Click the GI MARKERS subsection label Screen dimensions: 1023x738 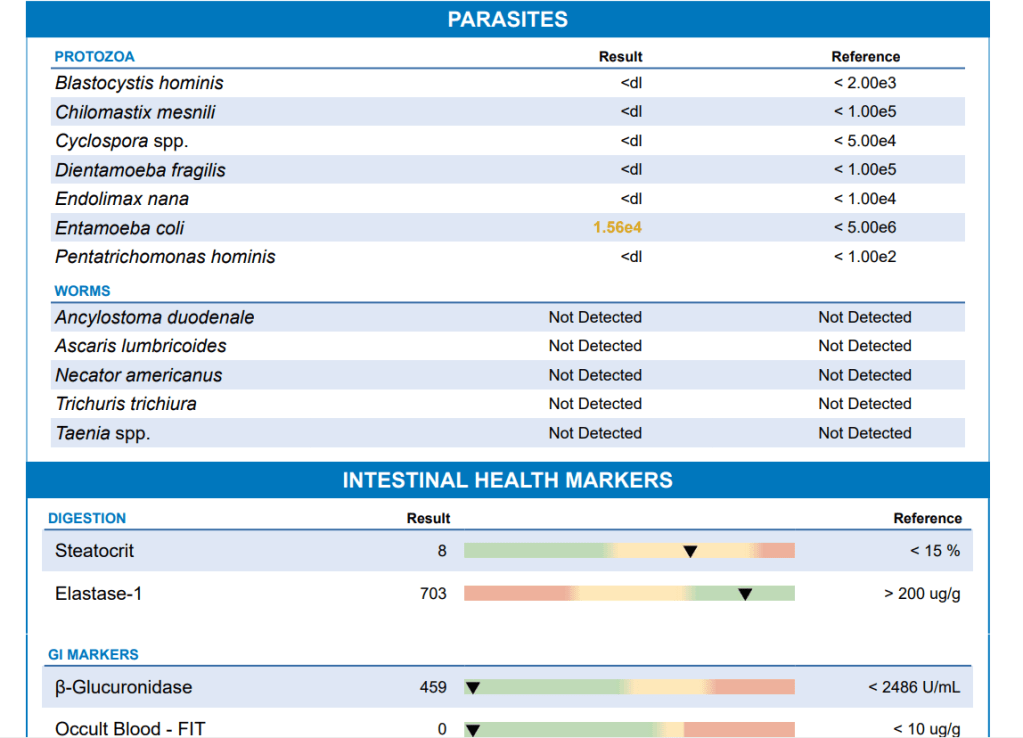[93, 655]
